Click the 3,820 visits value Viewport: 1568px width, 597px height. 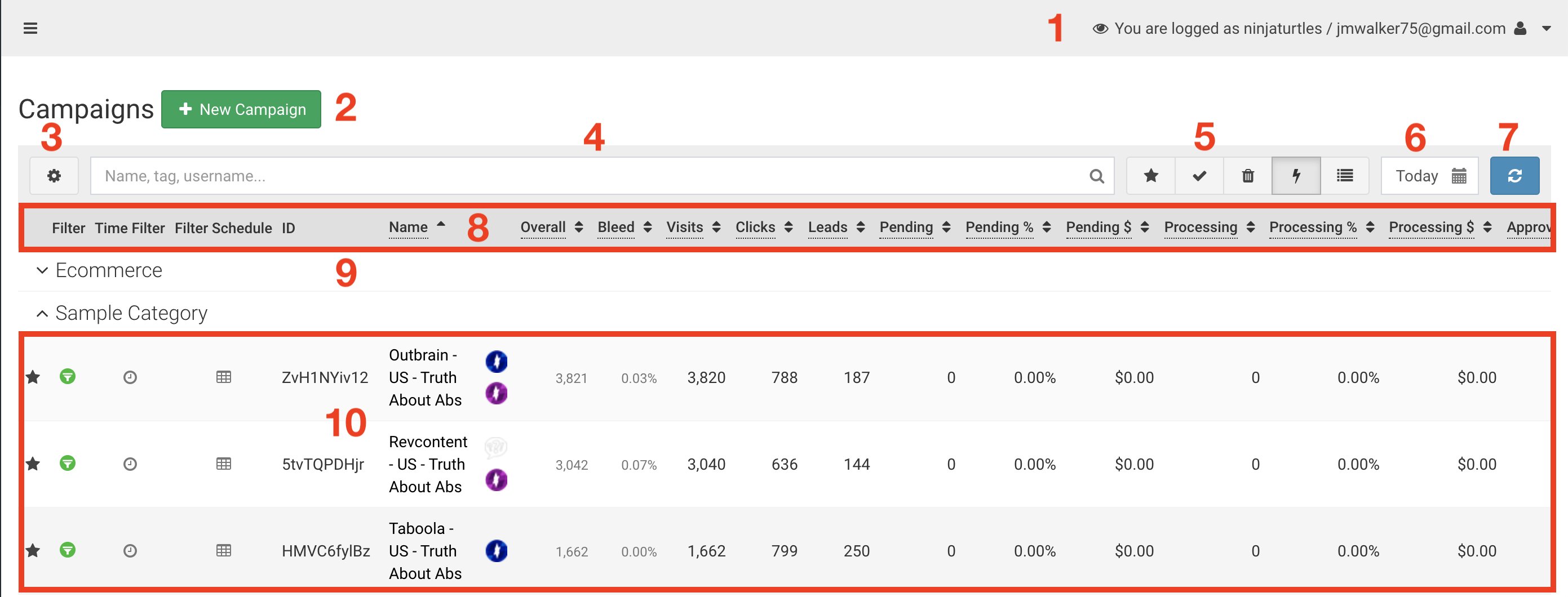point(706,377)
